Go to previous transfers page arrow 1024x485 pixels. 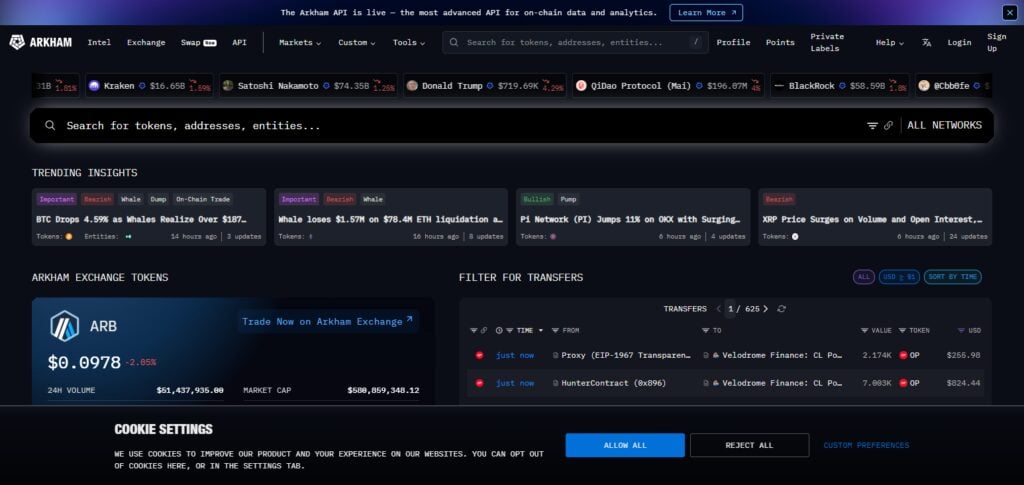(x=718, y=309)
